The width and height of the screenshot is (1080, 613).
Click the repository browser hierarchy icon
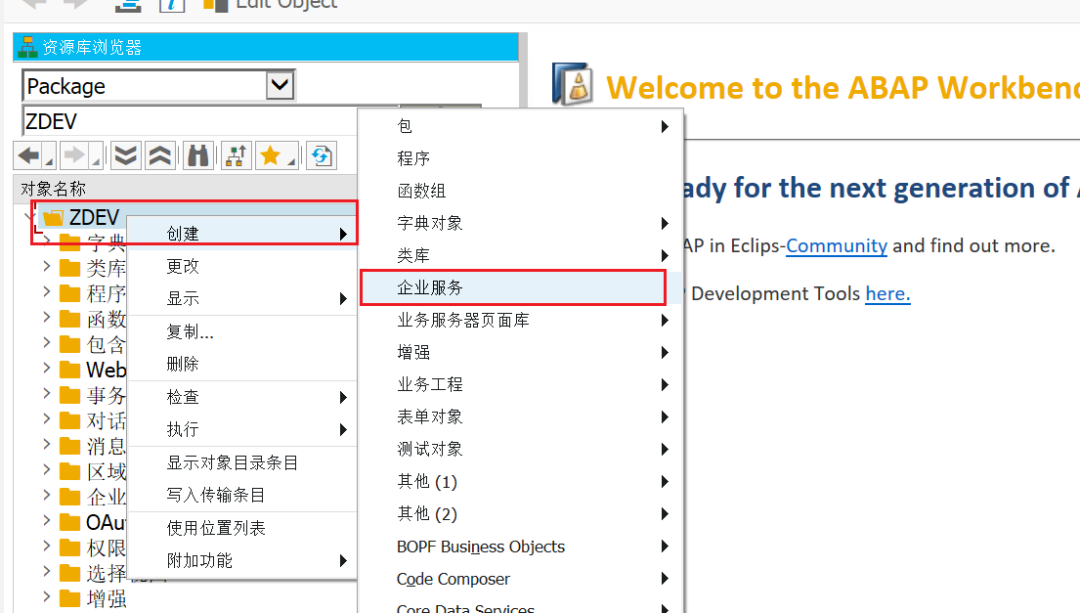[x=28, y=47]
